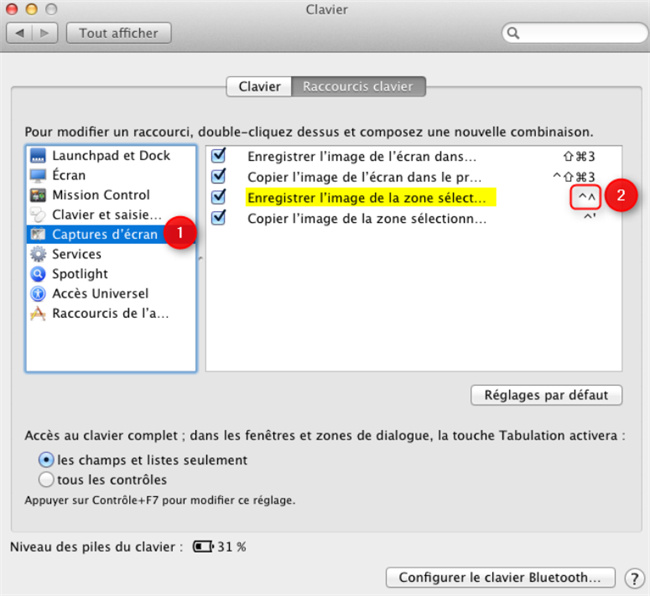
Task: Select Launchpad et Dock icon in sidebar
Action: click(x=38, y=155)
